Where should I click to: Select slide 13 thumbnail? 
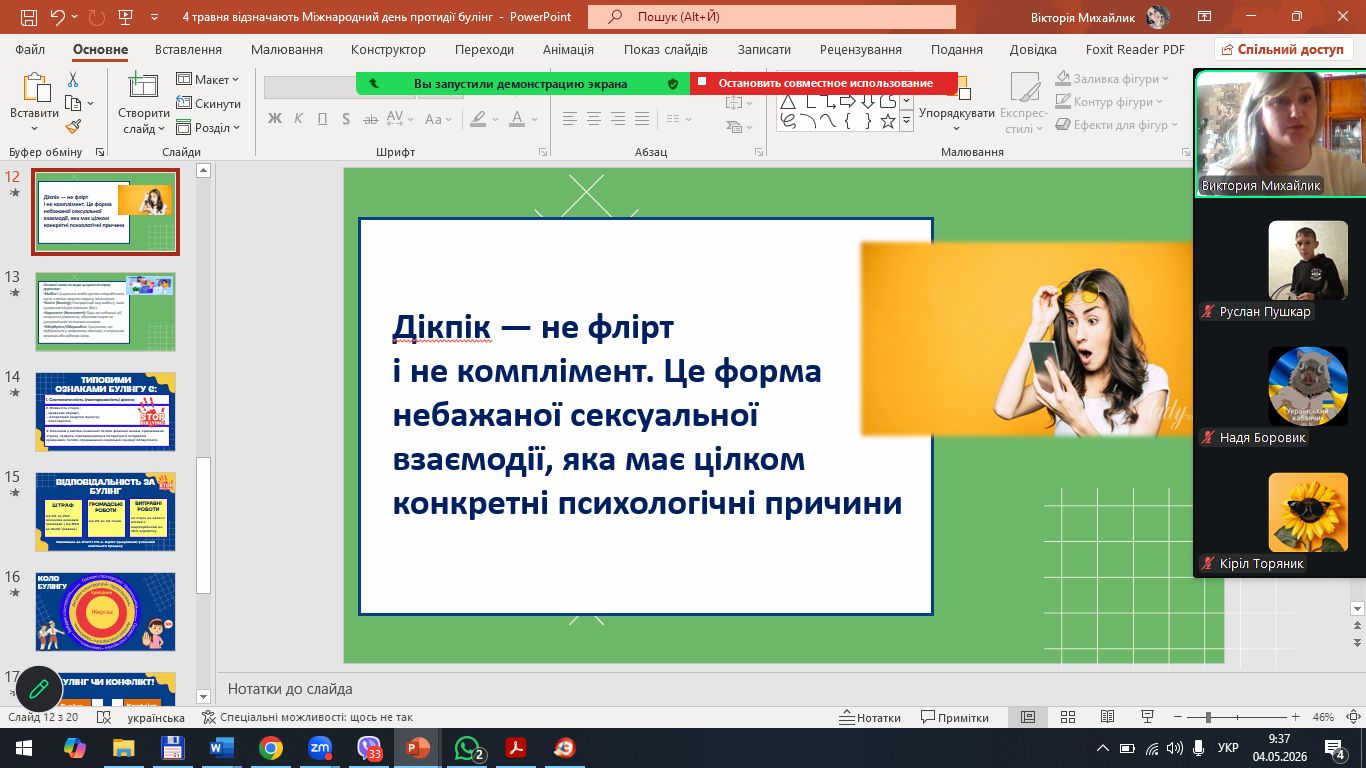point(105,312)
